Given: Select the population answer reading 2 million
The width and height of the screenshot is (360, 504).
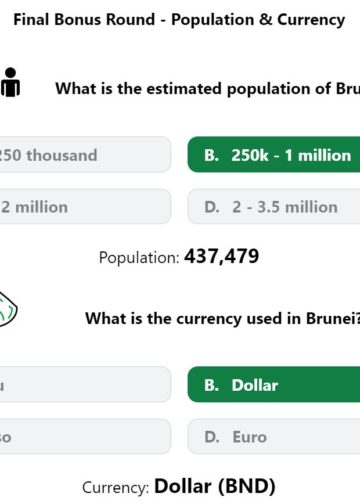Looking at the screenshot, I should point(85,206).
